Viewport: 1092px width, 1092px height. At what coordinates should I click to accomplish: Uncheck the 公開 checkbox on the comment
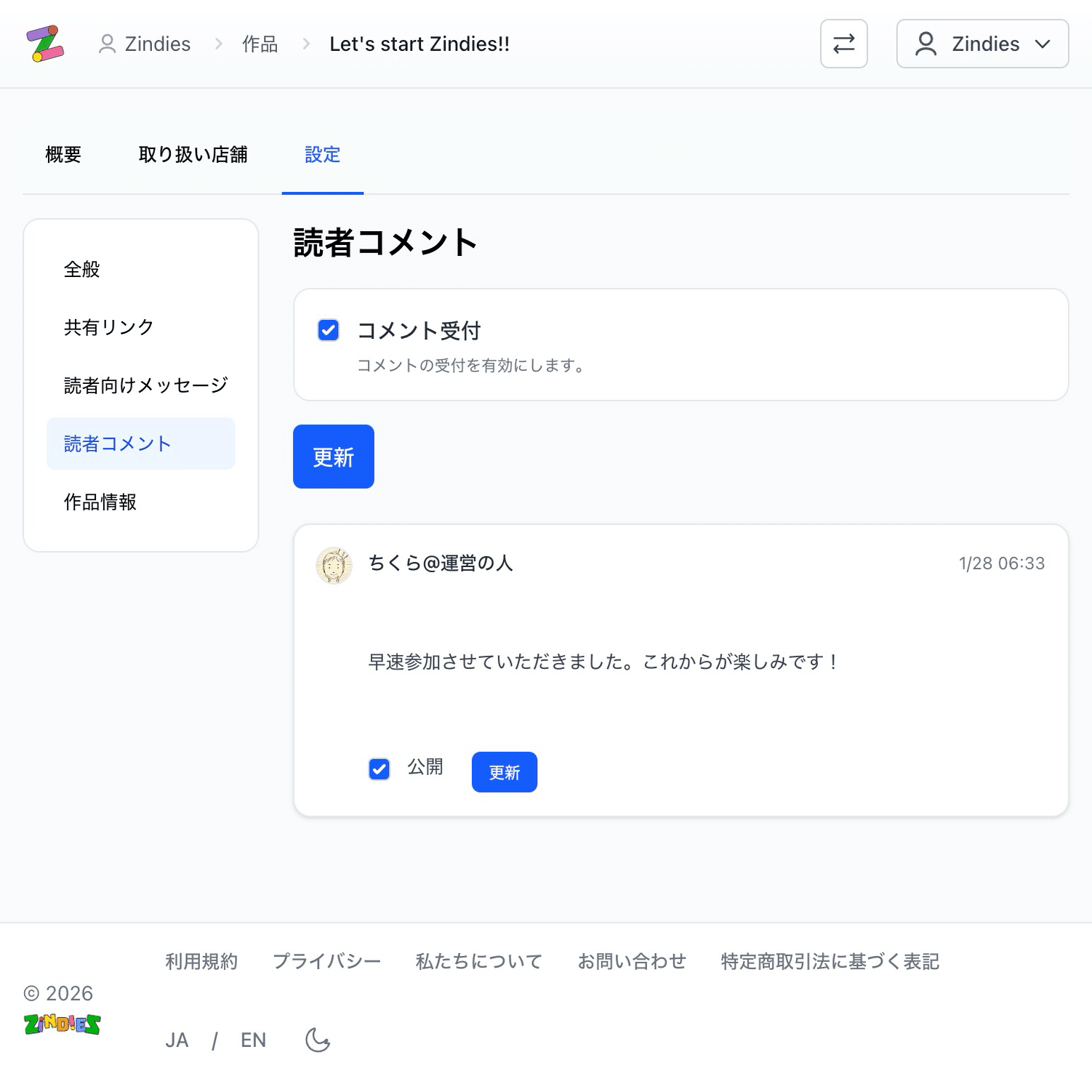[379, 768]
